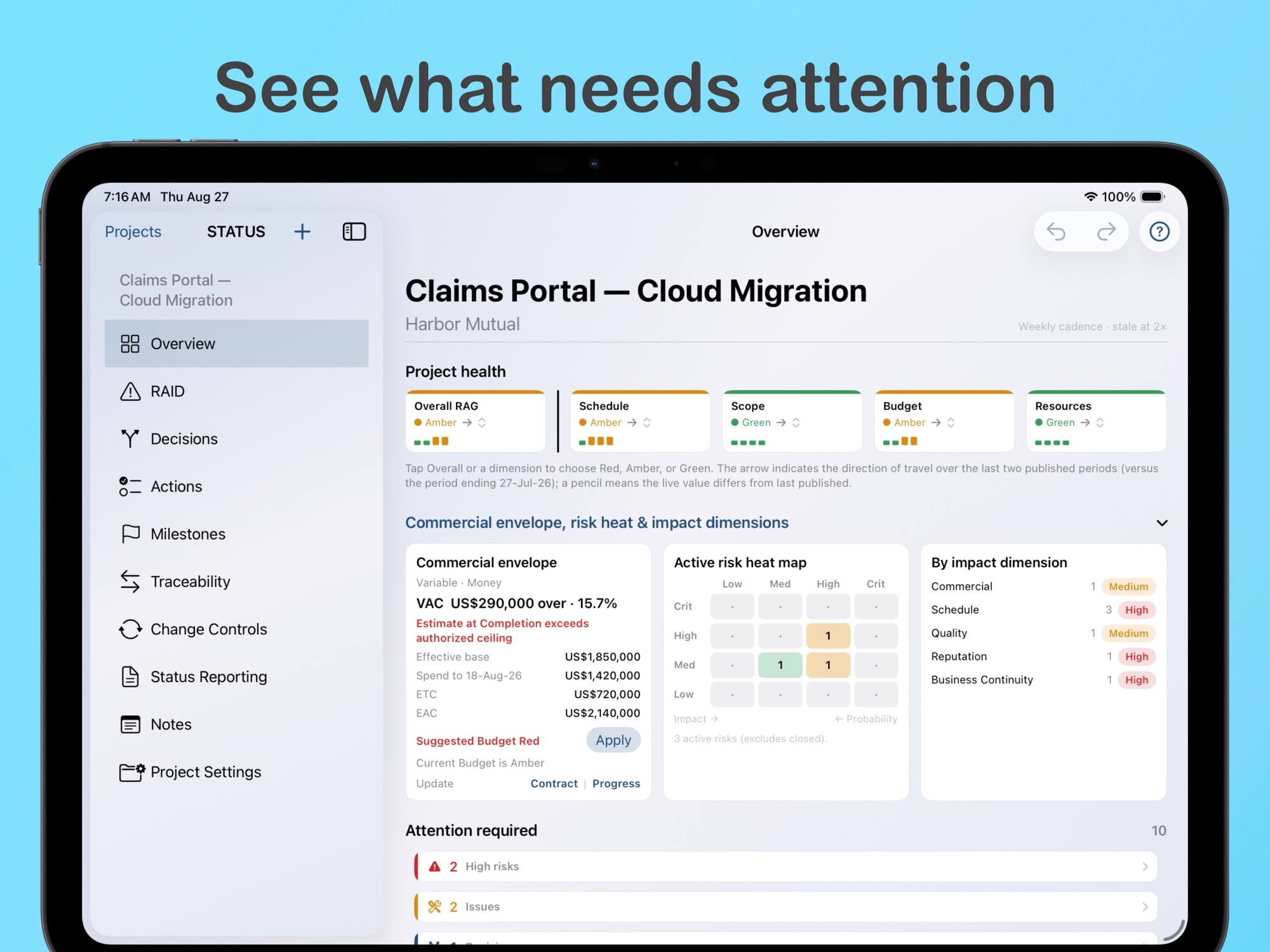Click the green Med impact, Med probability cell

[780, 665]
